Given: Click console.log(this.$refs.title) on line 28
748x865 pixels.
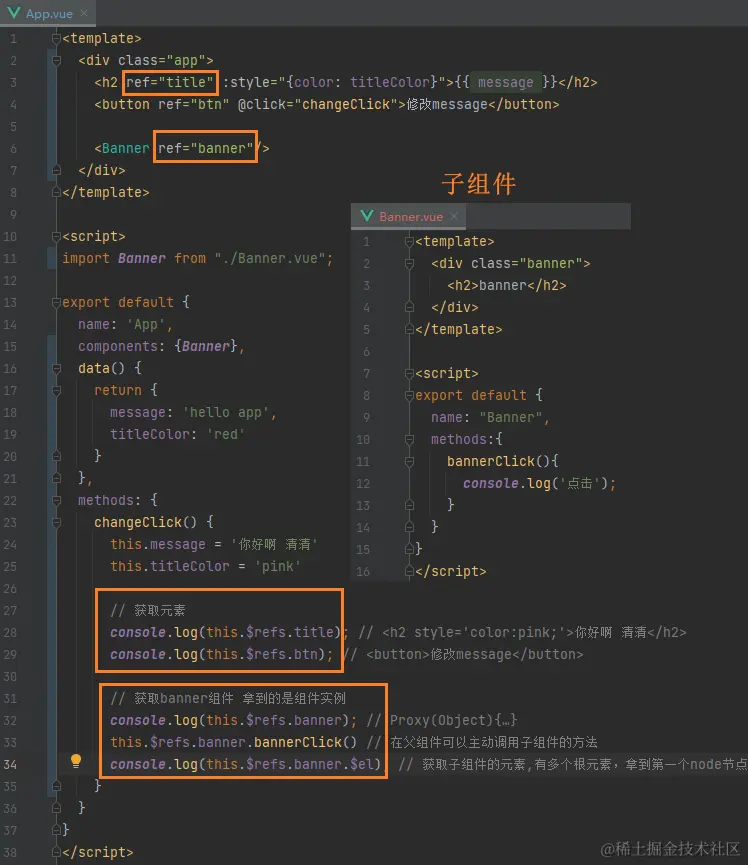Looking at the screenshot, I should tap(225, 632).
